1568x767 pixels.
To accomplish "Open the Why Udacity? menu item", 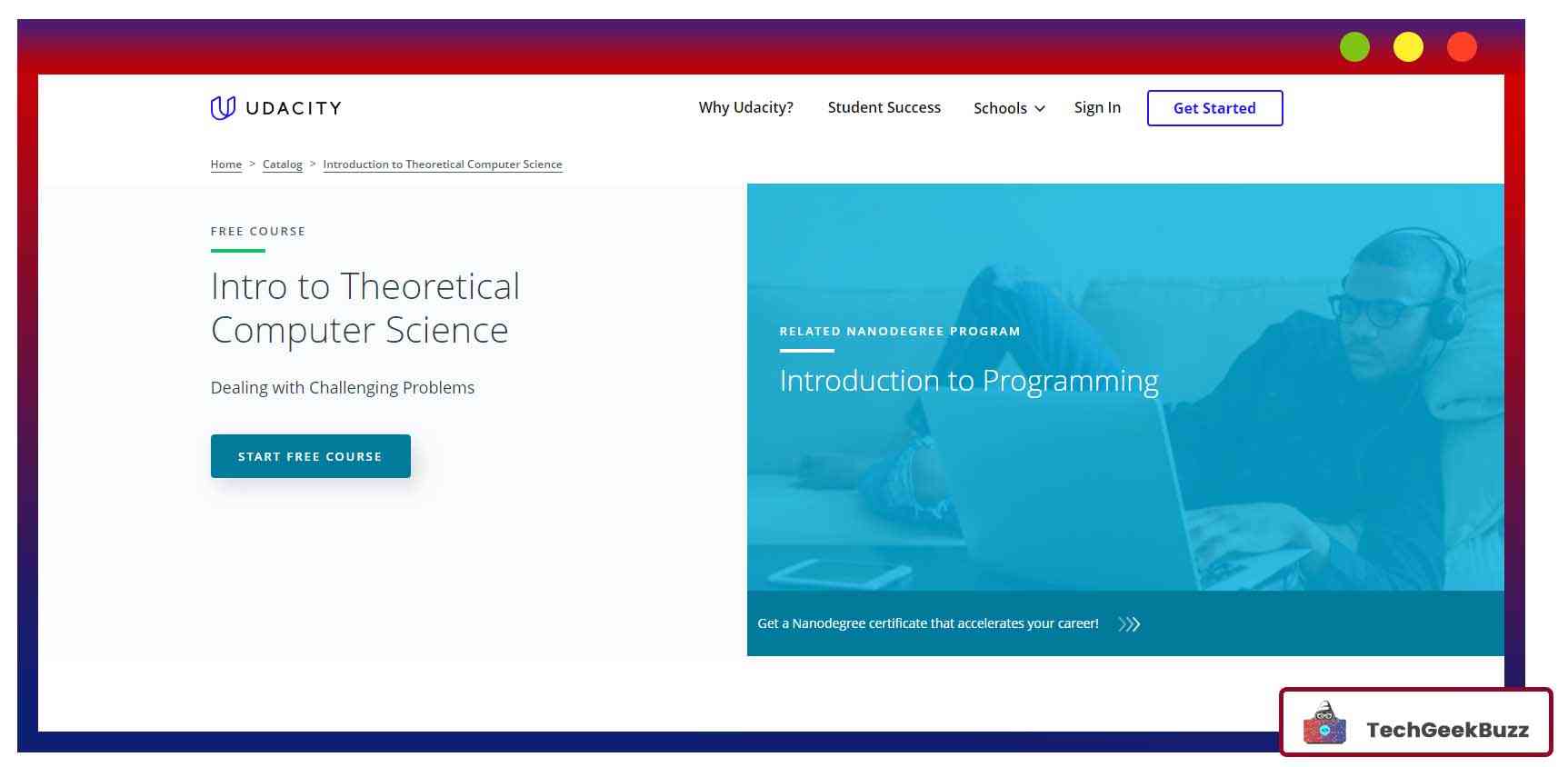I will click(745, 107).
